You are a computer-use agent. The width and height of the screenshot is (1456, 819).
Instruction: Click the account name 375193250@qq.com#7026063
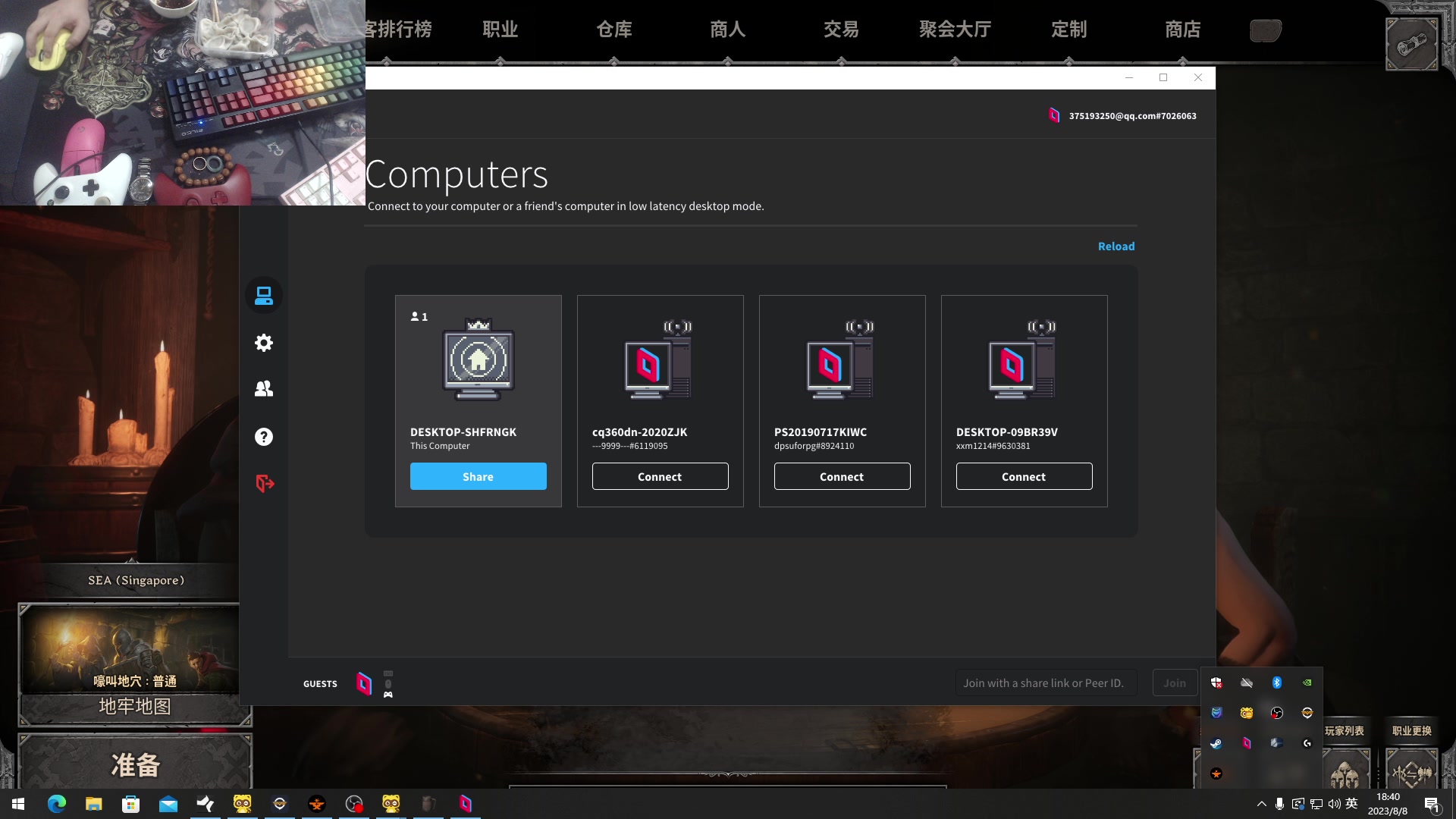click(1132, 116)
